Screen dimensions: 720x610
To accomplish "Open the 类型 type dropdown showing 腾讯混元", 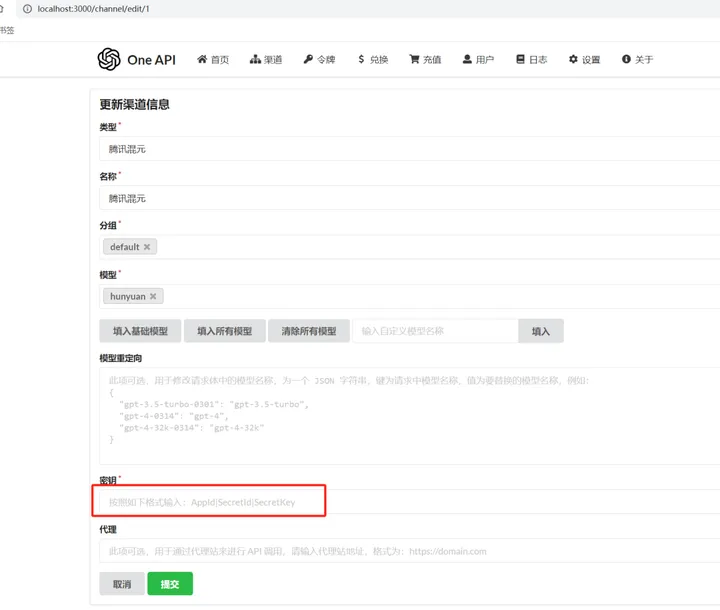I will 410,149.
